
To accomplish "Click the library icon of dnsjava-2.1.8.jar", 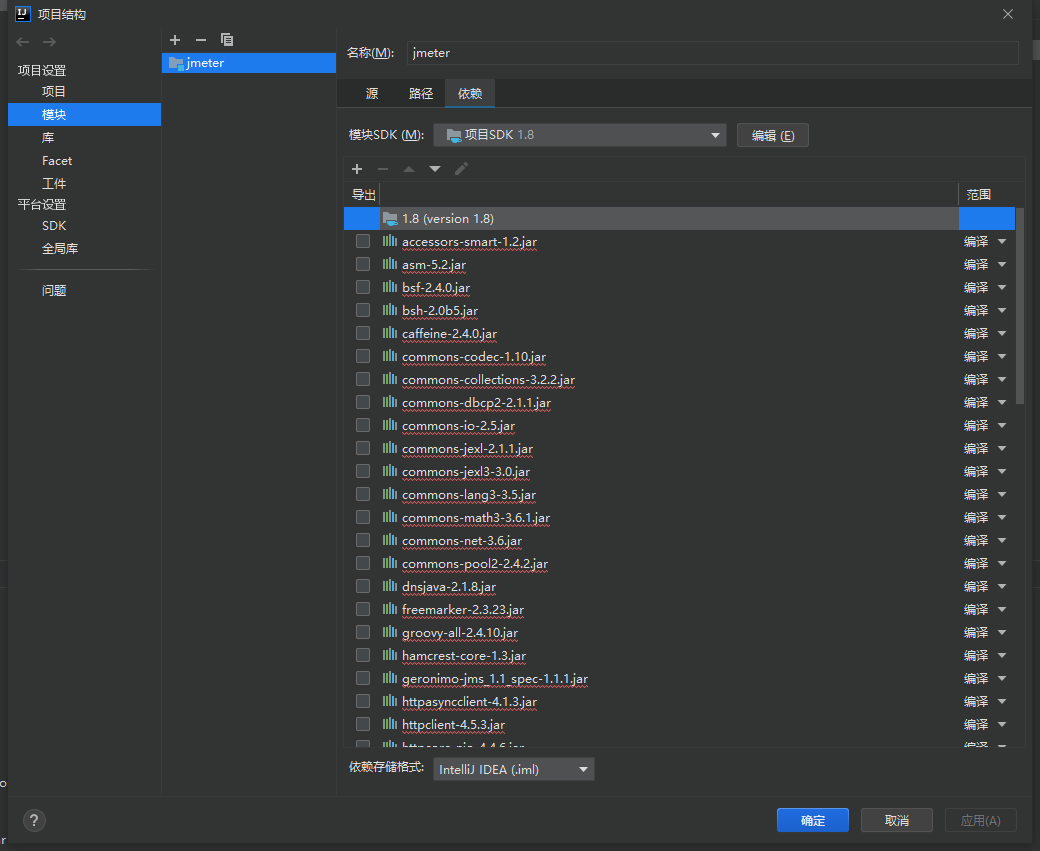I will coord(390,586).
